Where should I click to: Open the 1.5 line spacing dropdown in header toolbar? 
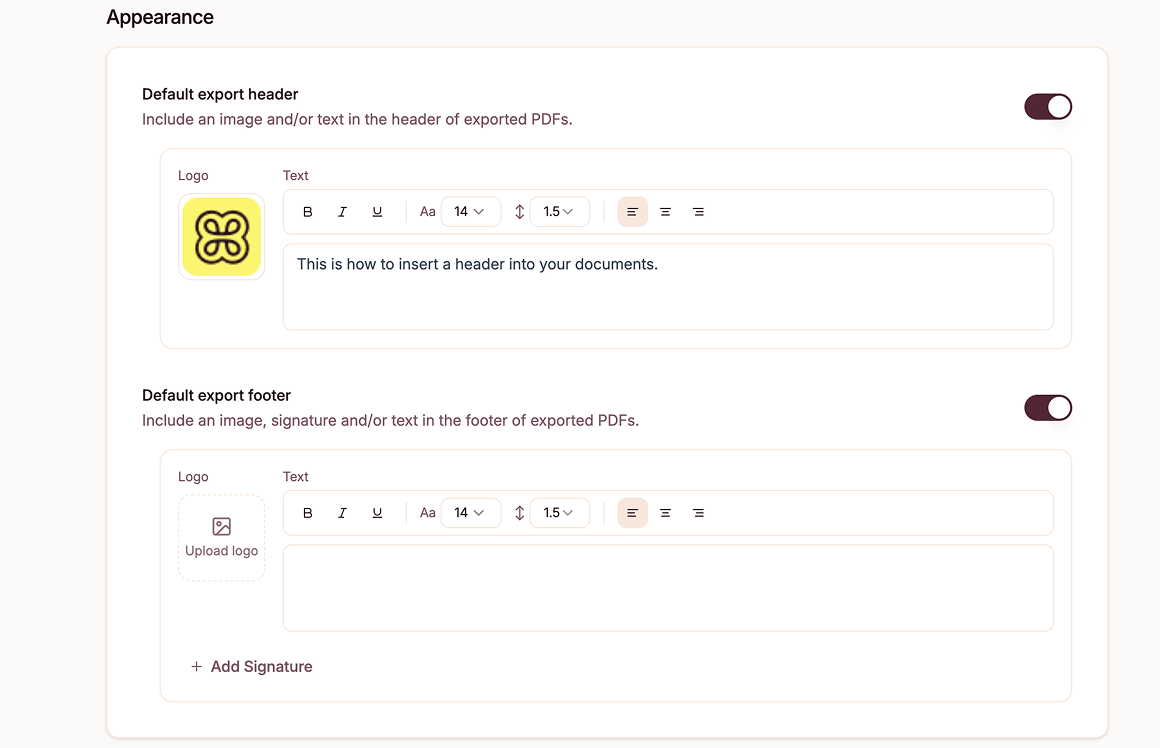tap(559, 211)
